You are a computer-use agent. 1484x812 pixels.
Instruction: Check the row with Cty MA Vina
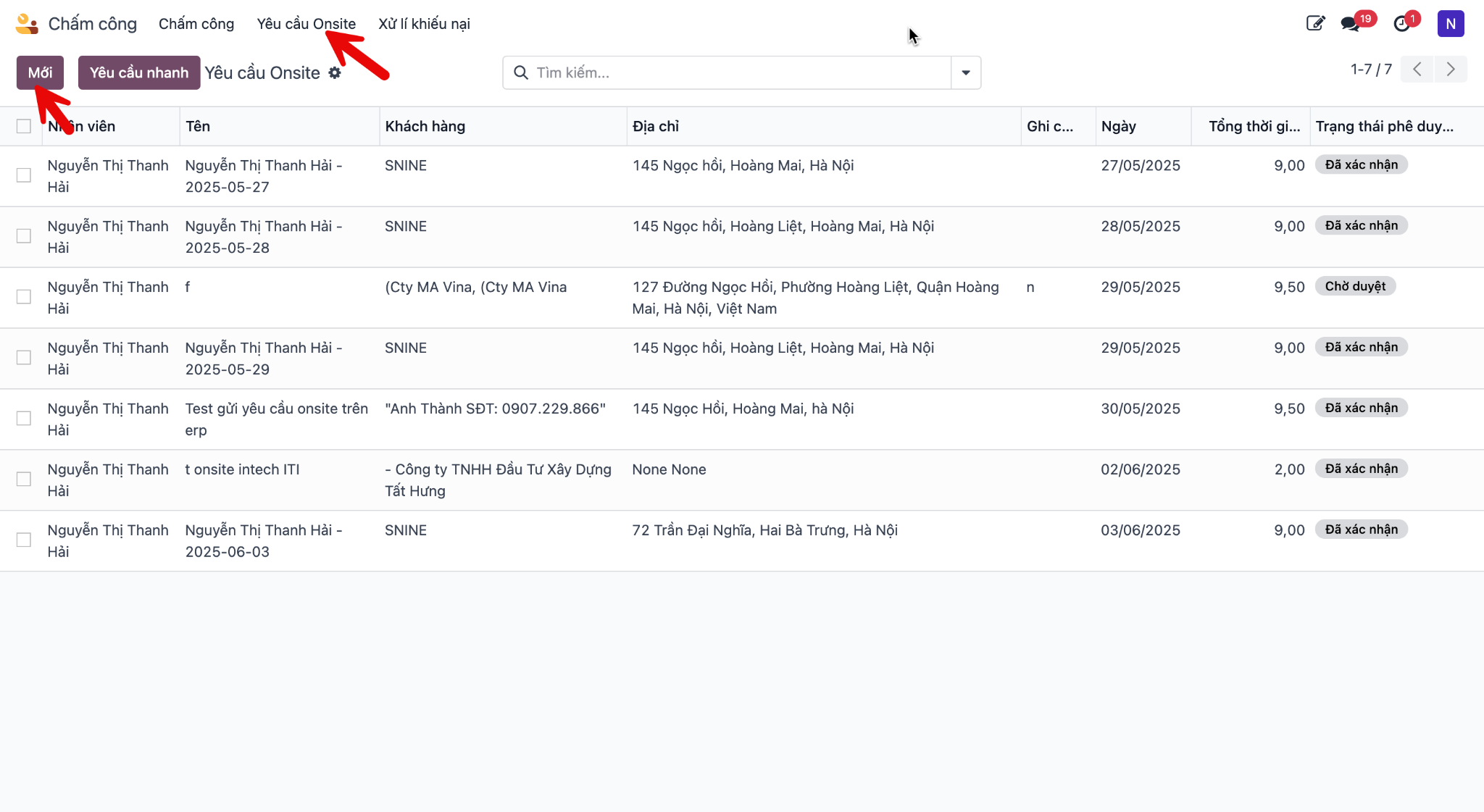click(24, 297)
